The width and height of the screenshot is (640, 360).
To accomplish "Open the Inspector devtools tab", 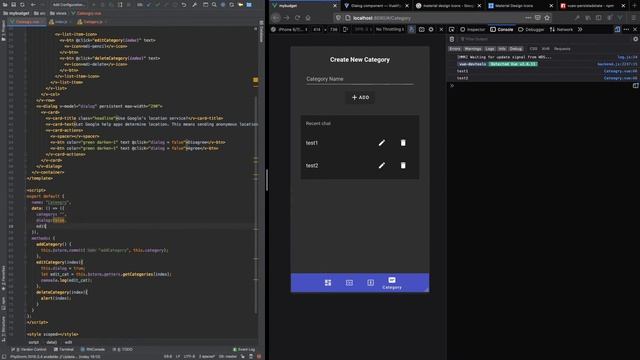I will [473, 29].
